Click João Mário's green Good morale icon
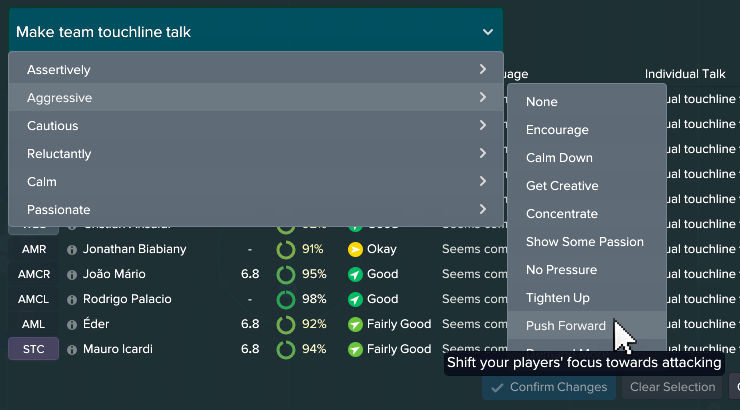 click(355, 274)
